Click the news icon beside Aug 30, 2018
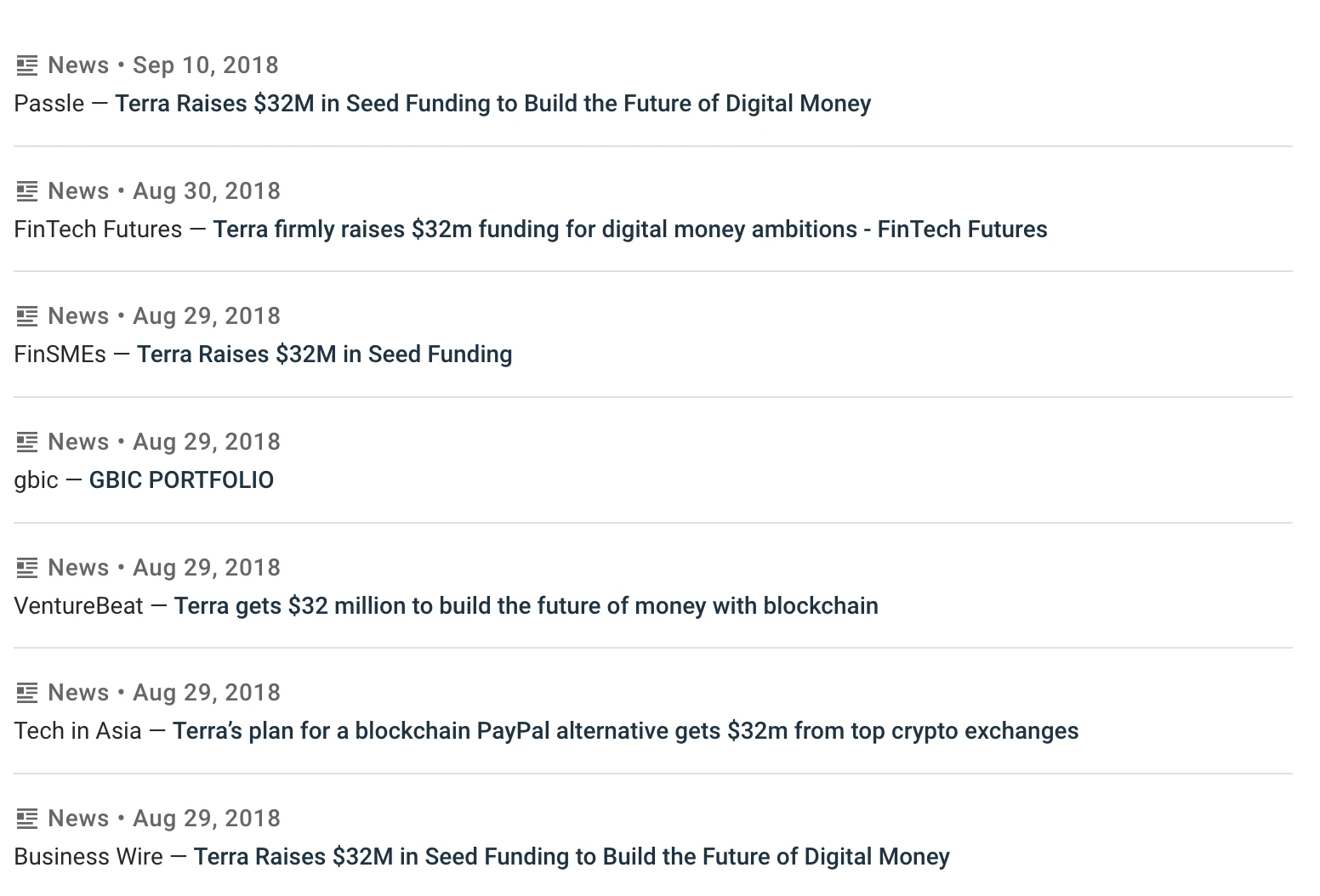This screenshot has height=896, width=1320. click(27, 191)
